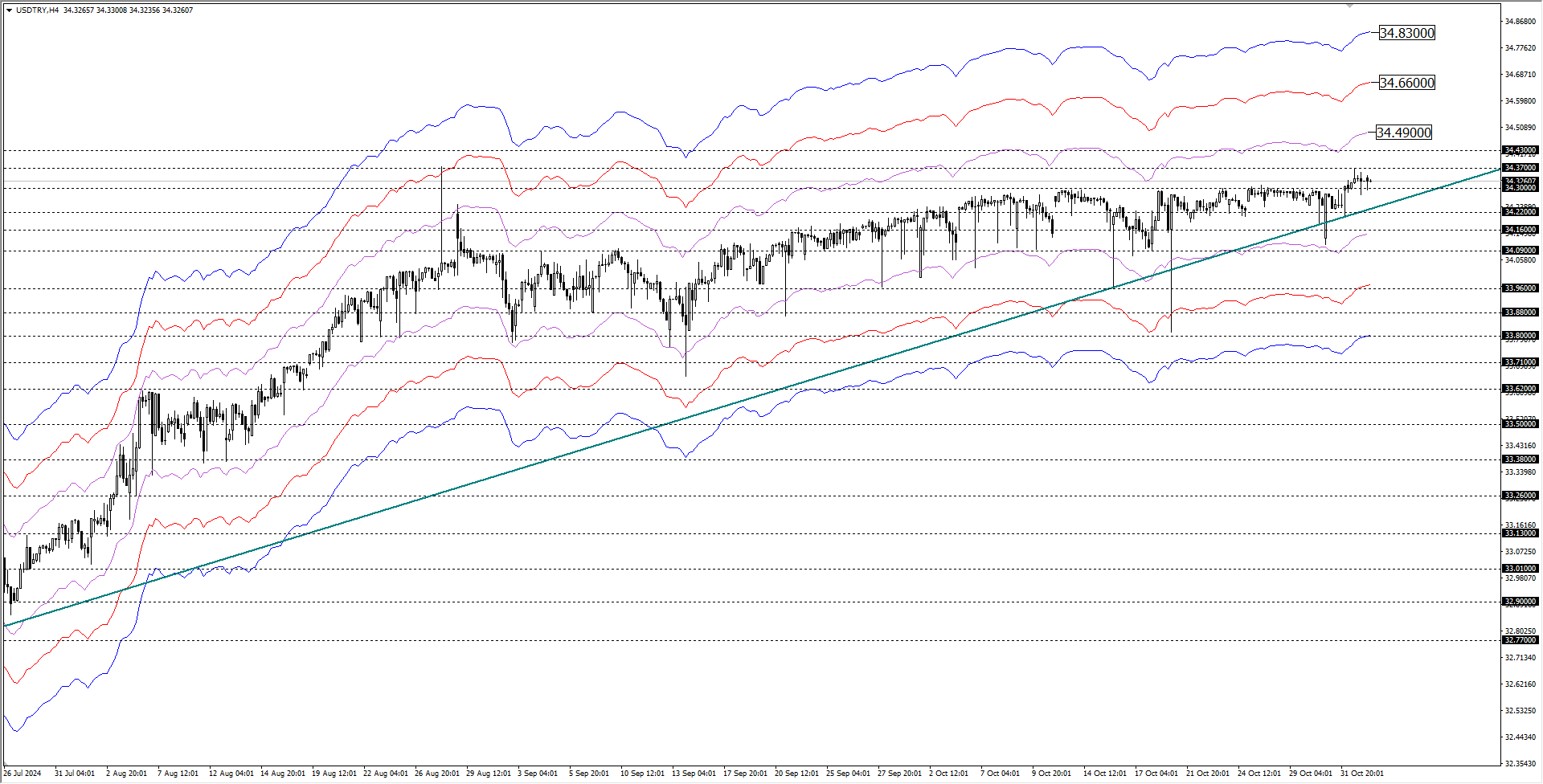This screenshot has height=784, width=1543.
Task: Click the 32.71340 price scale value
Action: click(1520, 658)
